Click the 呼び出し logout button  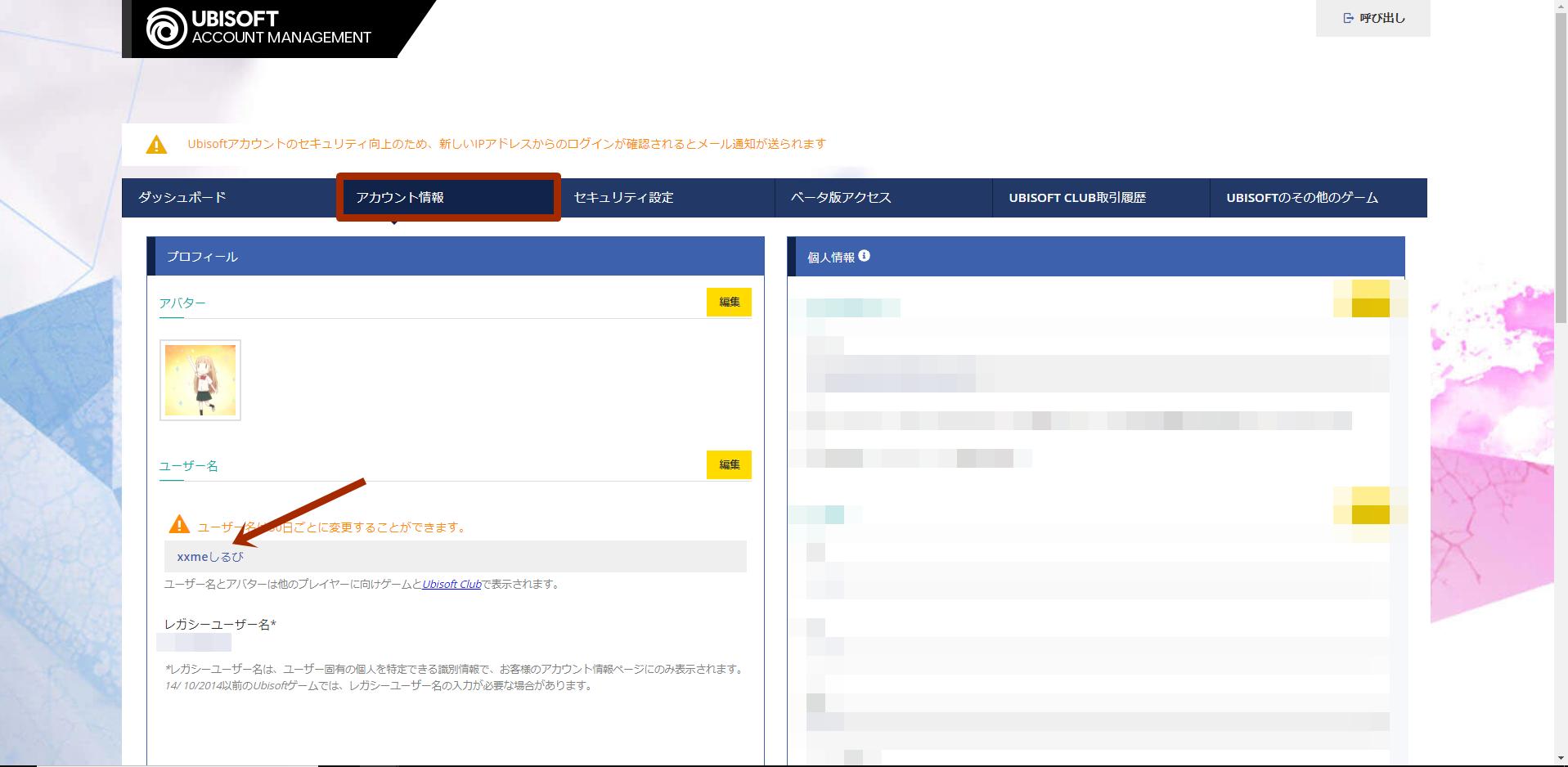[1373, 18]
